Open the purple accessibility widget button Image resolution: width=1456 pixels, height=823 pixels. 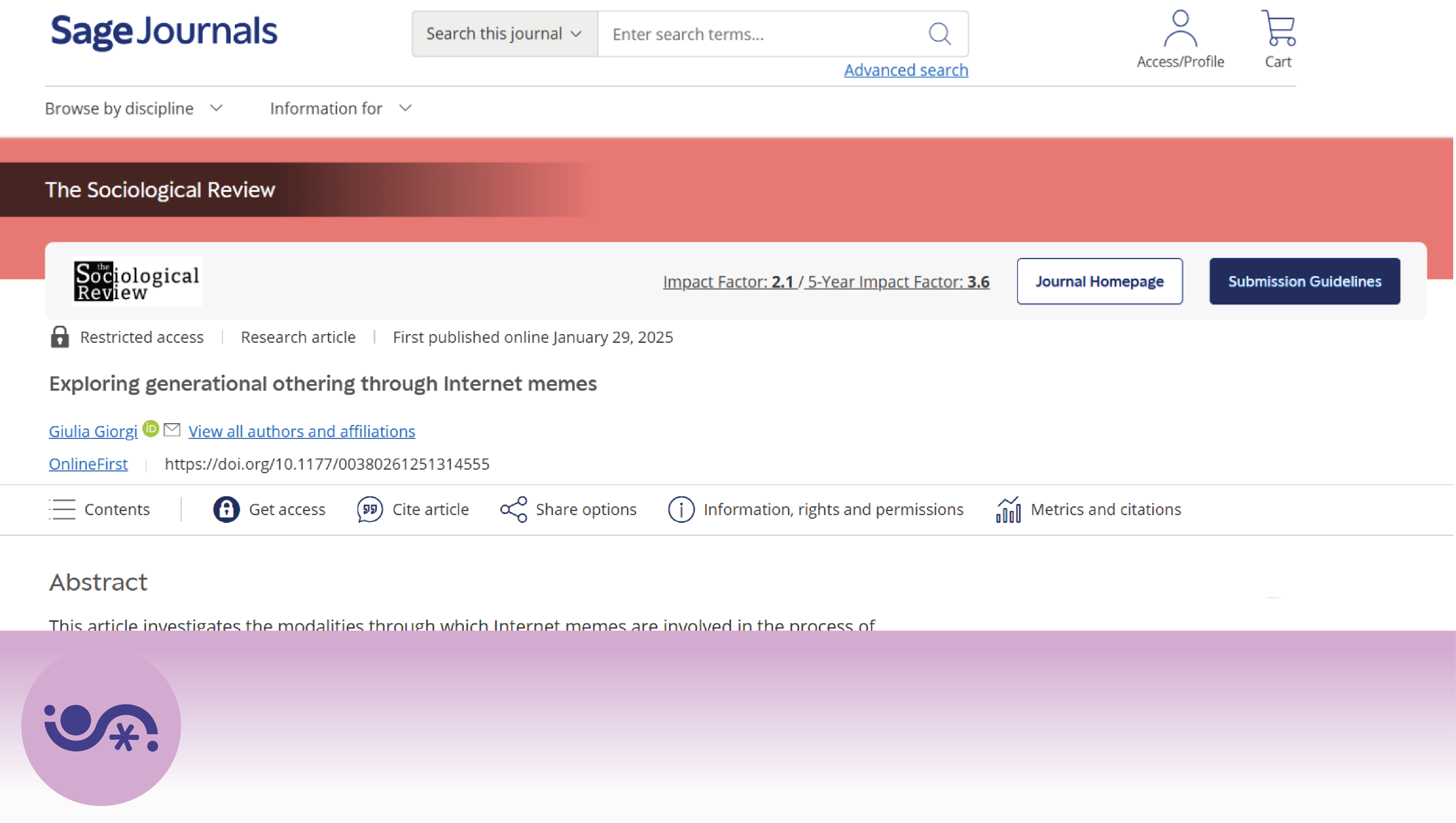101,726
